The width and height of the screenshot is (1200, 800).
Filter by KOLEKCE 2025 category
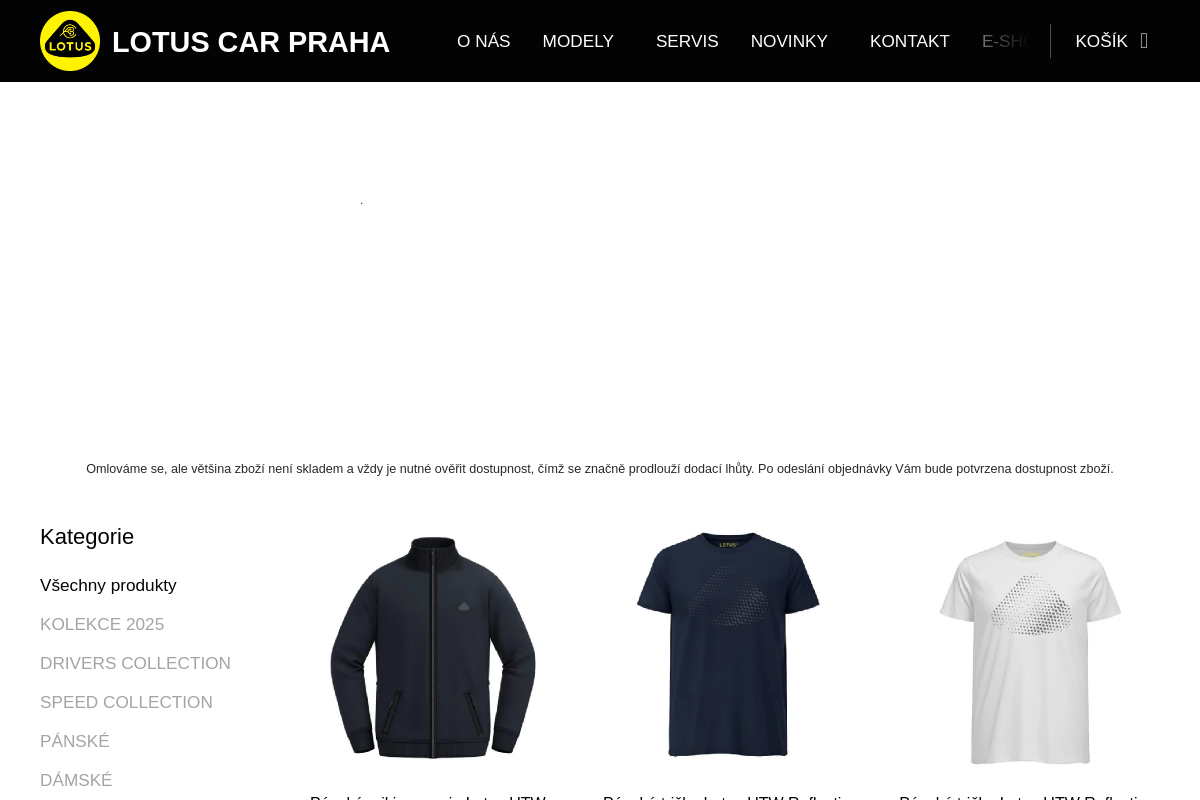pos(102,624)
